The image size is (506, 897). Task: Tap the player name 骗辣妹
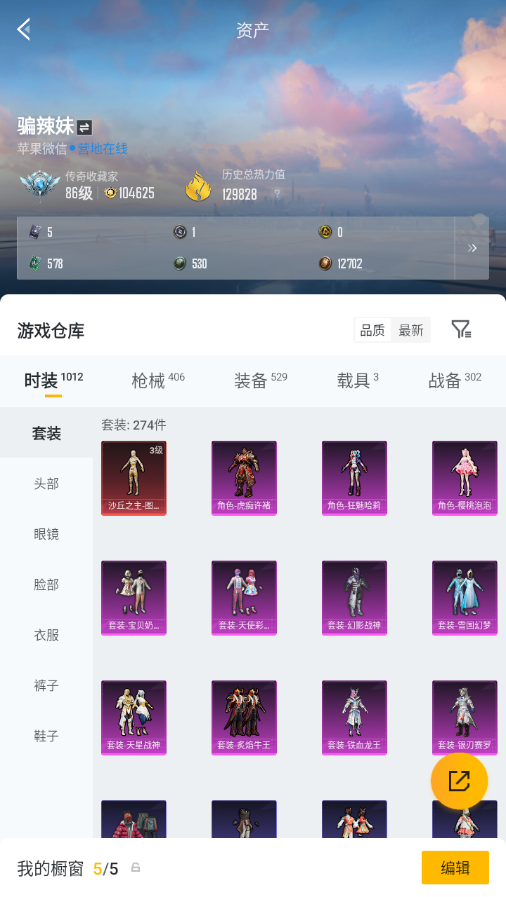pyautogui.click(x=46, y=126)
